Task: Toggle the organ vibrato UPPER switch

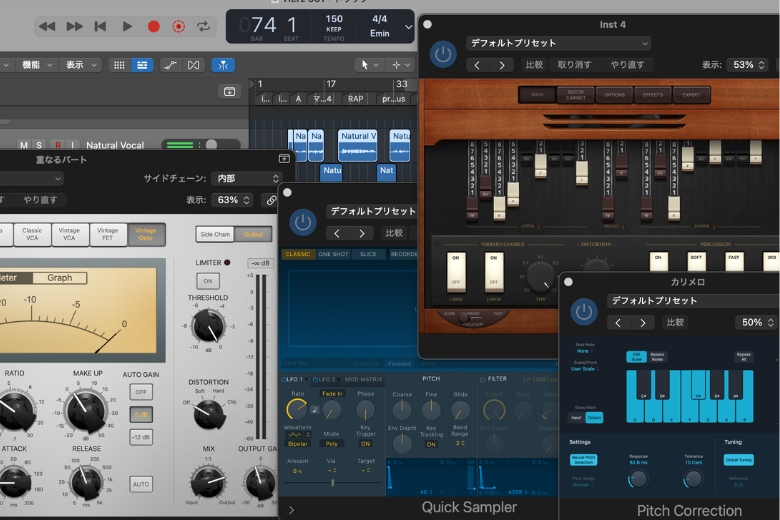Action: 456,272
